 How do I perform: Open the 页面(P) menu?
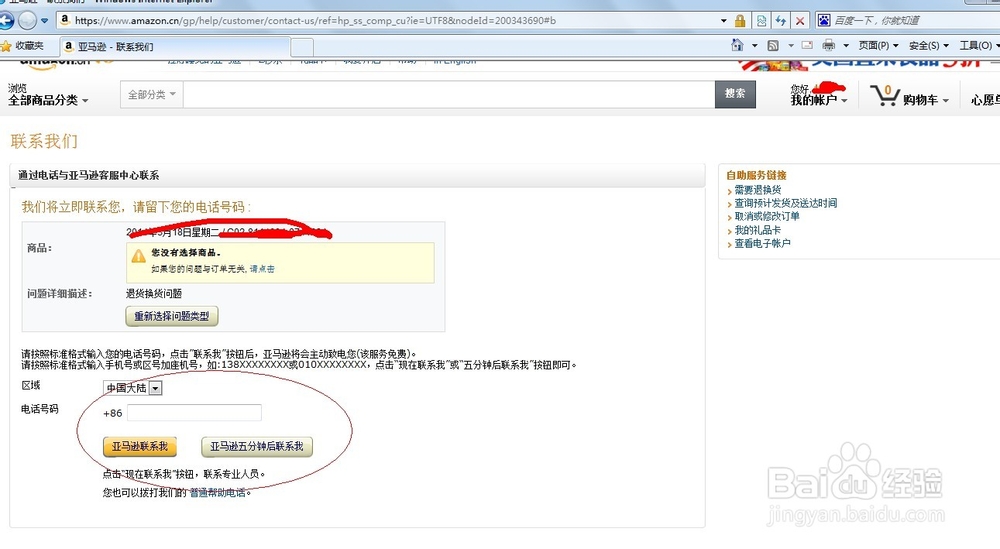[878, 45]
